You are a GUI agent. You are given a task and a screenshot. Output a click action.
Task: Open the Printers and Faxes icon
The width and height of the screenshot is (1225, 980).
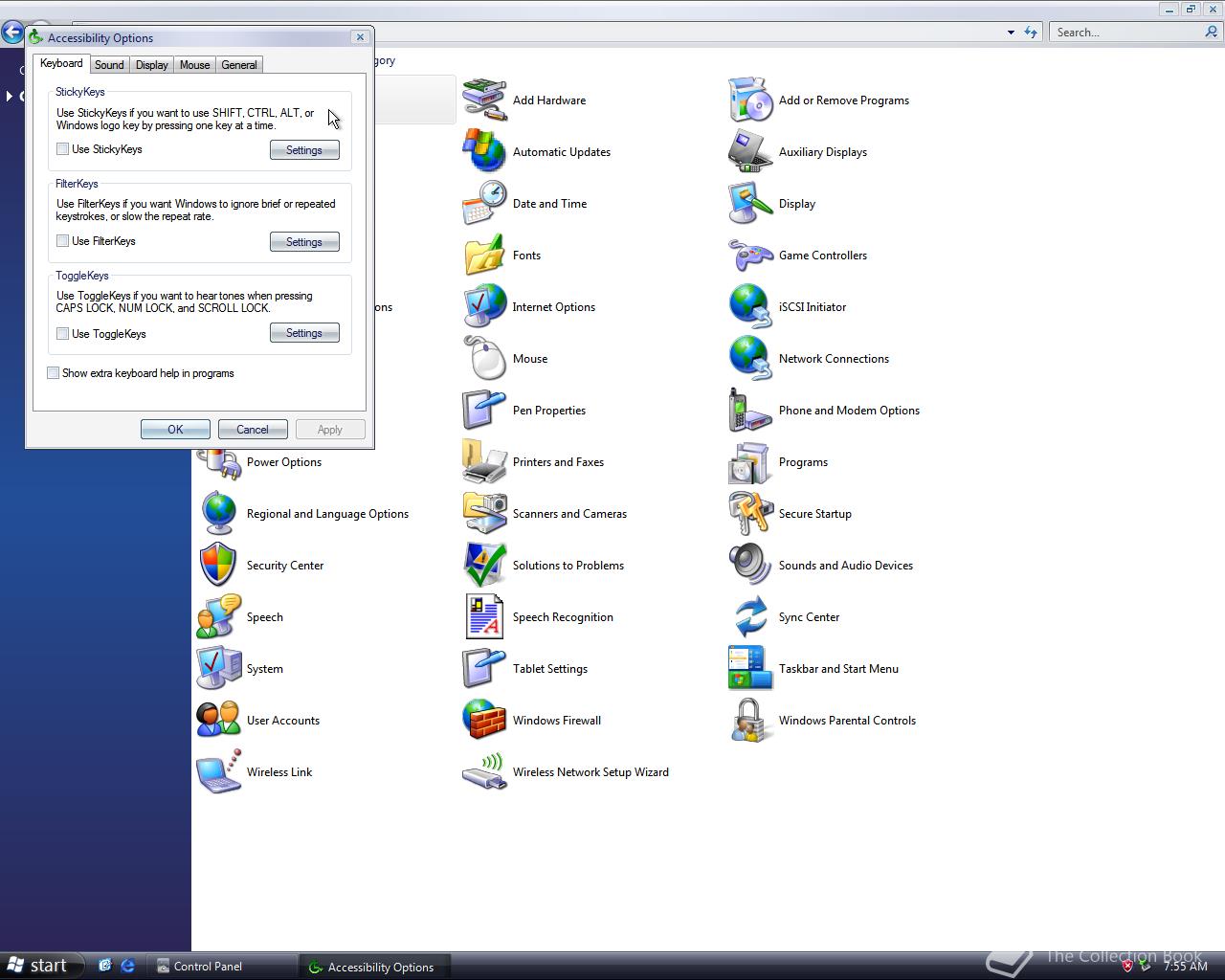coord(484,462)
